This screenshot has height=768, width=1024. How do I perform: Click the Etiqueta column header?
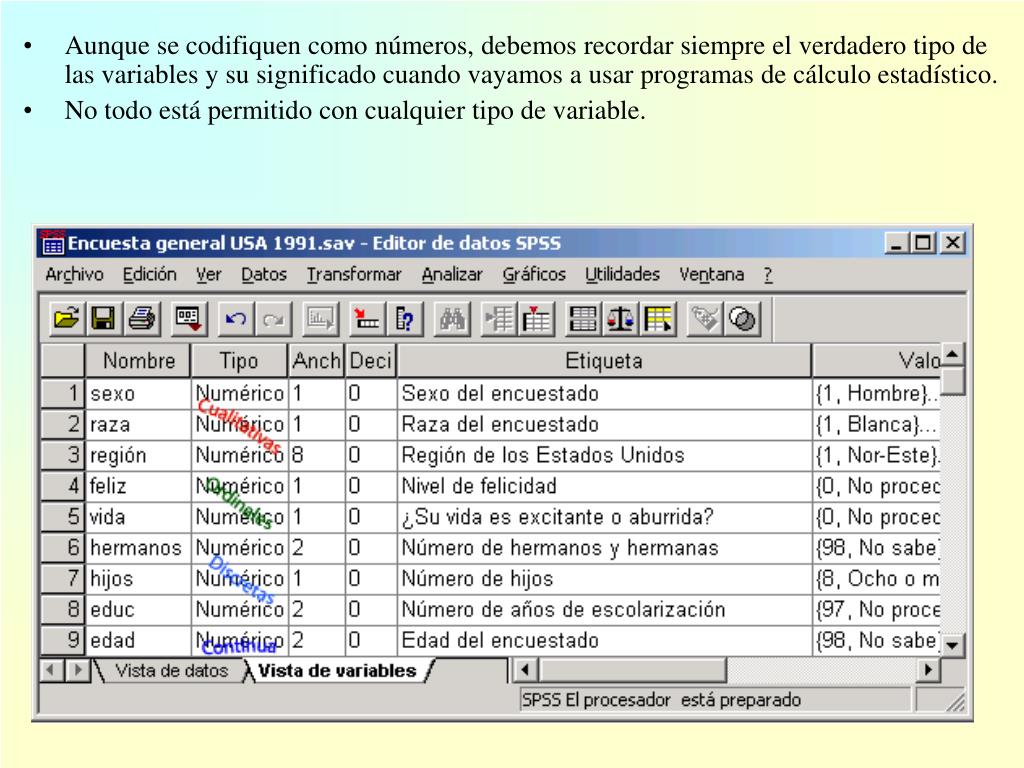(x=604, y=360)
